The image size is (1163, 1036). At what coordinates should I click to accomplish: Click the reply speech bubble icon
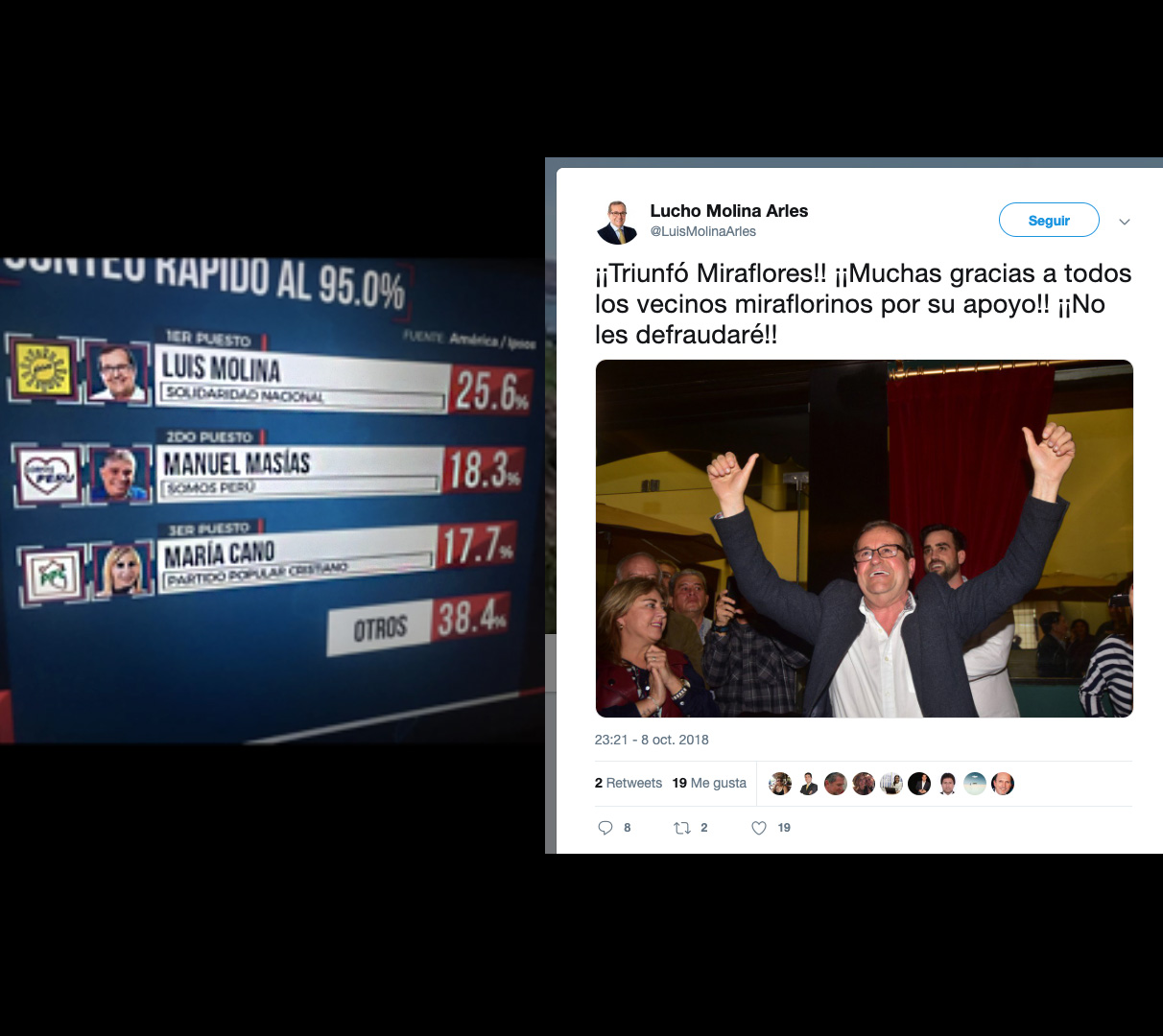(x=605, y=828)
